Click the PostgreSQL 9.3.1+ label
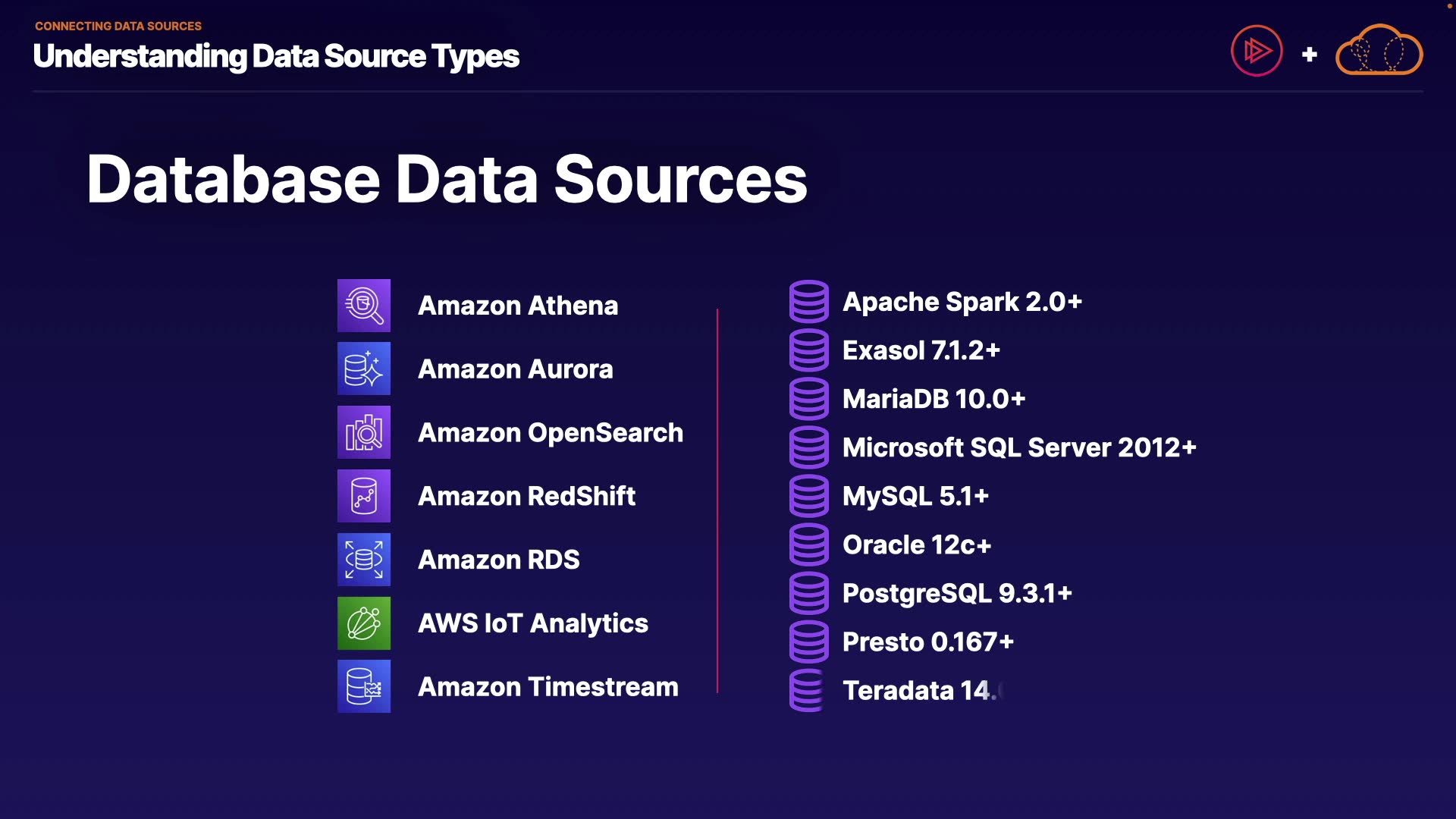Screen dimensions: 1456x819 click(957, 593)
